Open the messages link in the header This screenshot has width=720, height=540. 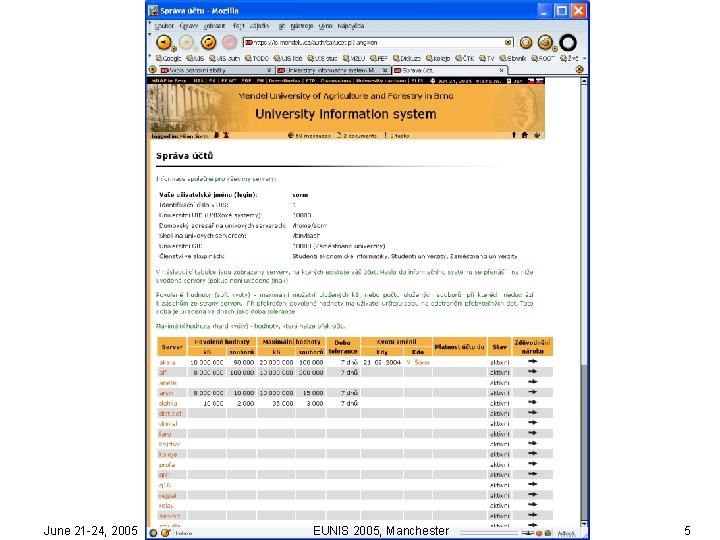tap(309, 135)
